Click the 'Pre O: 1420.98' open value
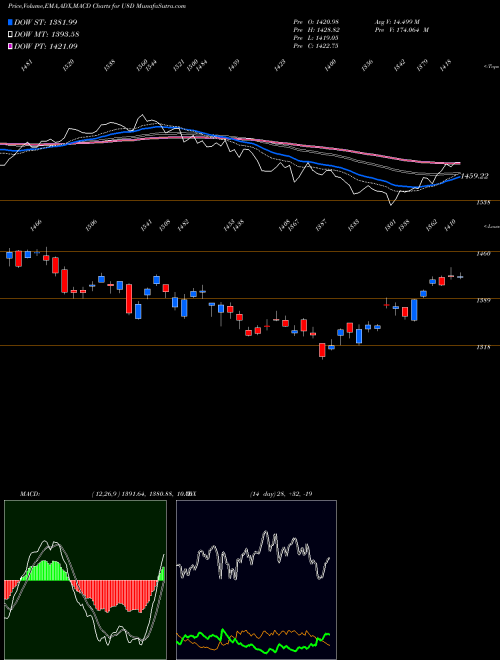 (316, 21)
